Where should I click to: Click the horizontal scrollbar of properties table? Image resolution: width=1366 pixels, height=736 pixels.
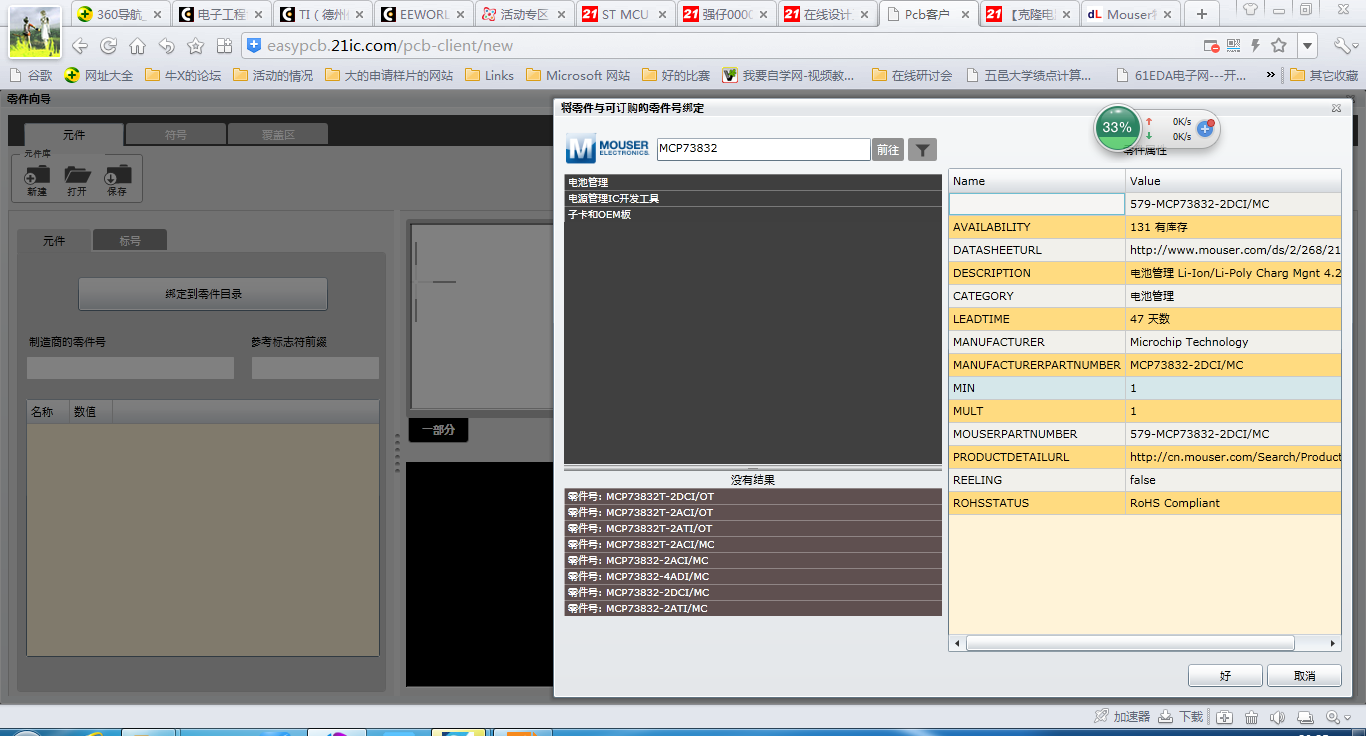point(1130,643)
